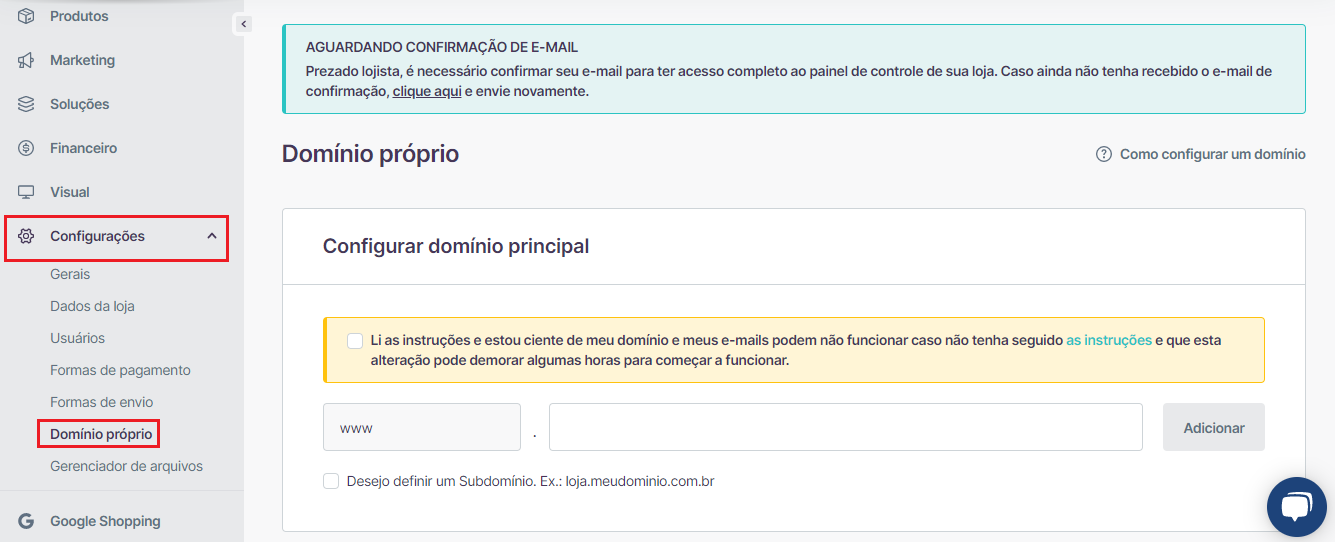1335x542 pixels.
Task: Open Formas de pagamento settings
Action: 120,370
